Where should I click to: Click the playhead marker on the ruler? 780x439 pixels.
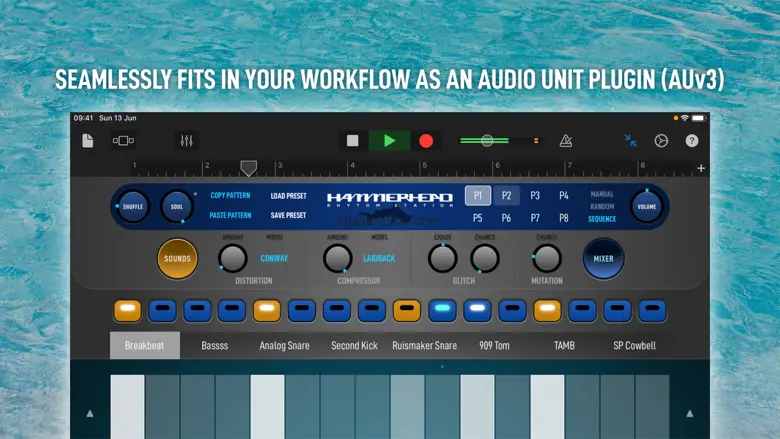[249, 168]
